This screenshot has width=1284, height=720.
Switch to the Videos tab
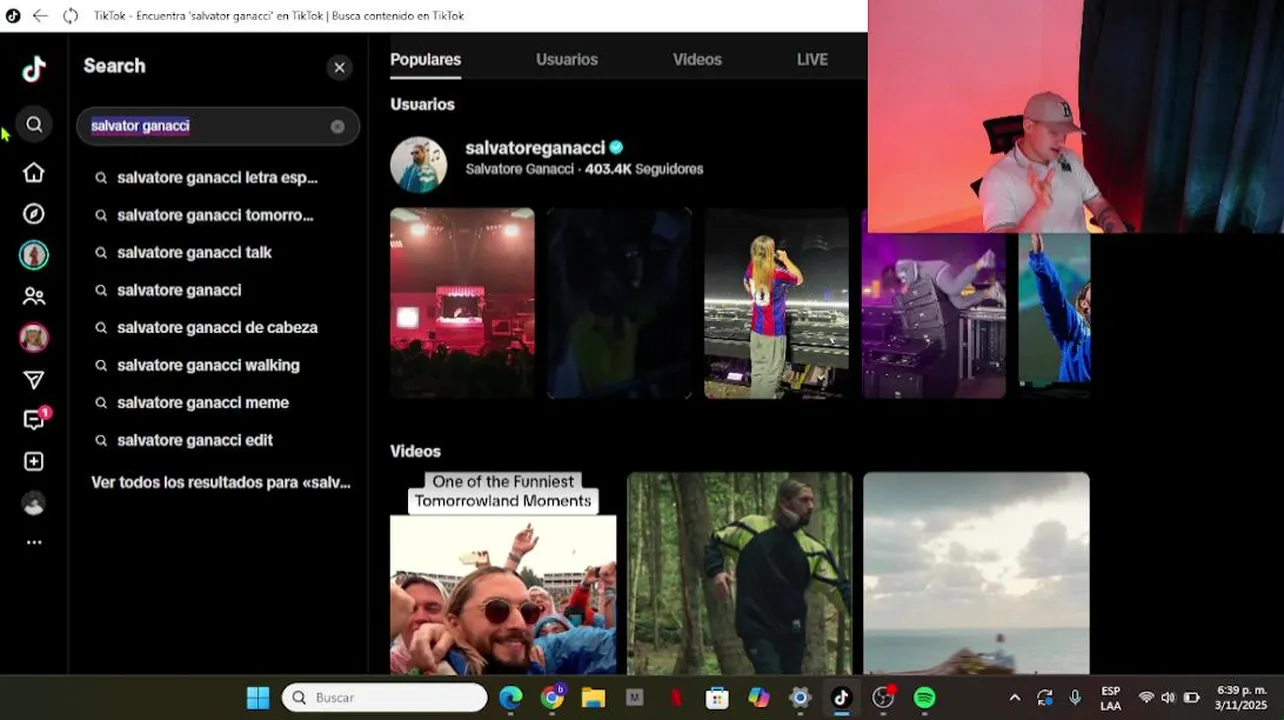[697, 60]
